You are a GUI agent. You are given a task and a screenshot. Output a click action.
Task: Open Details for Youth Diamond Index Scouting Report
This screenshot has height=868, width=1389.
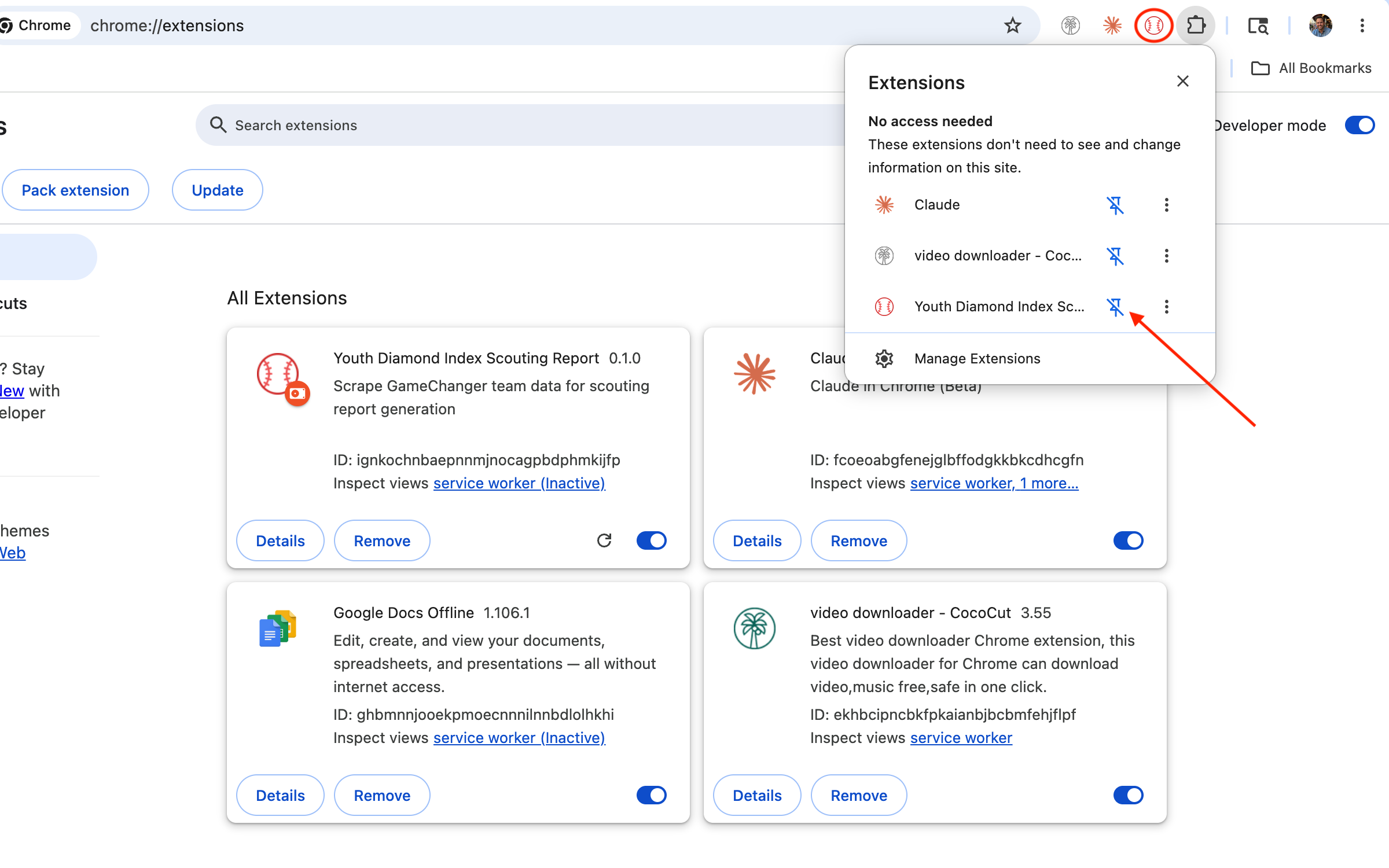click(x=280, y=540)
